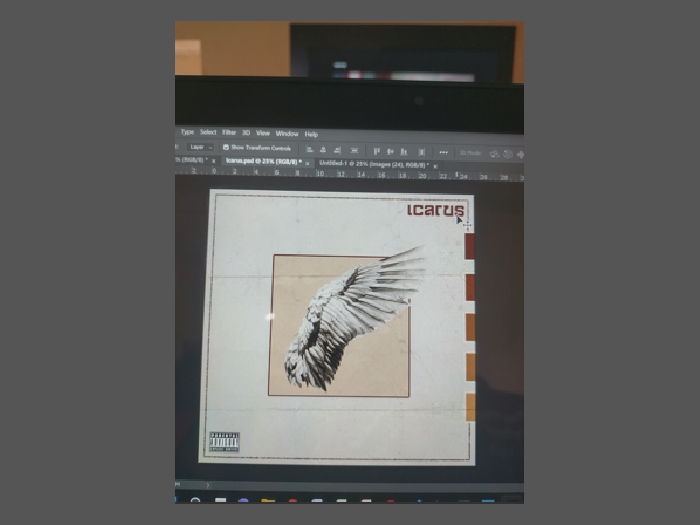Viewport: 700px width, 525px height.
Task: Switch to the Untitled-1 document tab
Action: [374, 164]
